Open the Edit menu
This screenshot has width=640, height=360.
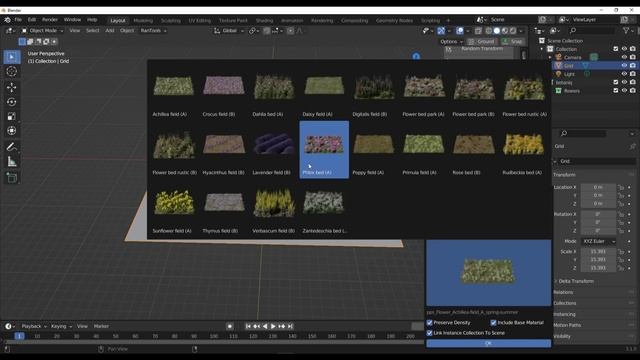(32, 20)
